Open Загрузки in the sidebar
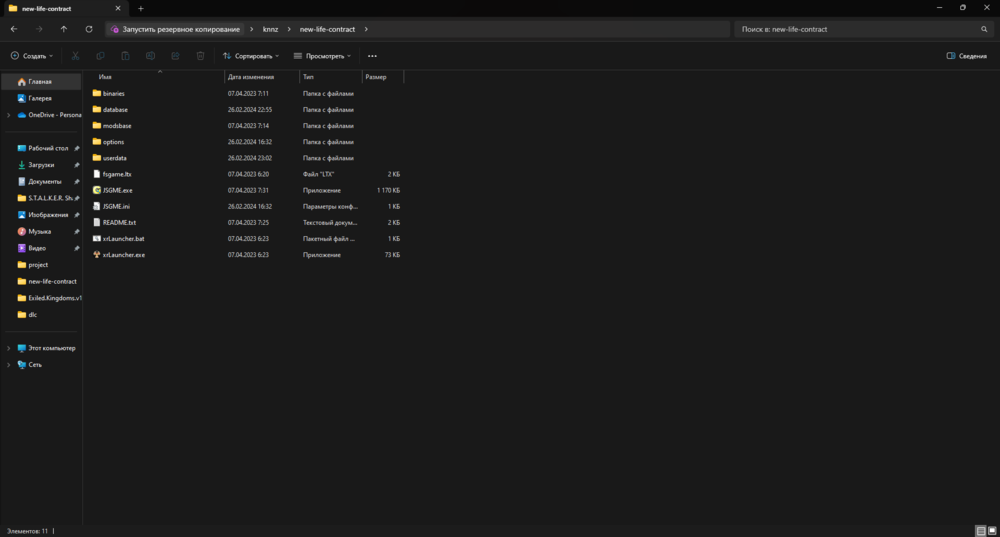 point(41,165)
